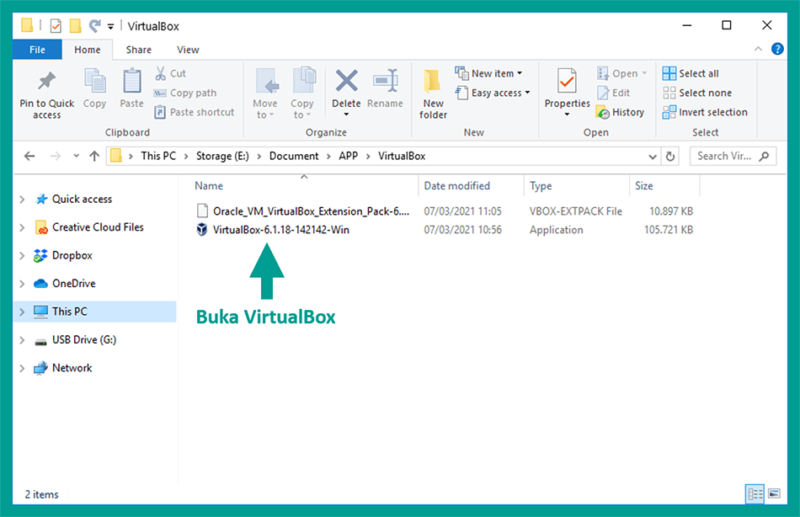
Task: Click the title bar new folder icon
Action: (75, 25)
